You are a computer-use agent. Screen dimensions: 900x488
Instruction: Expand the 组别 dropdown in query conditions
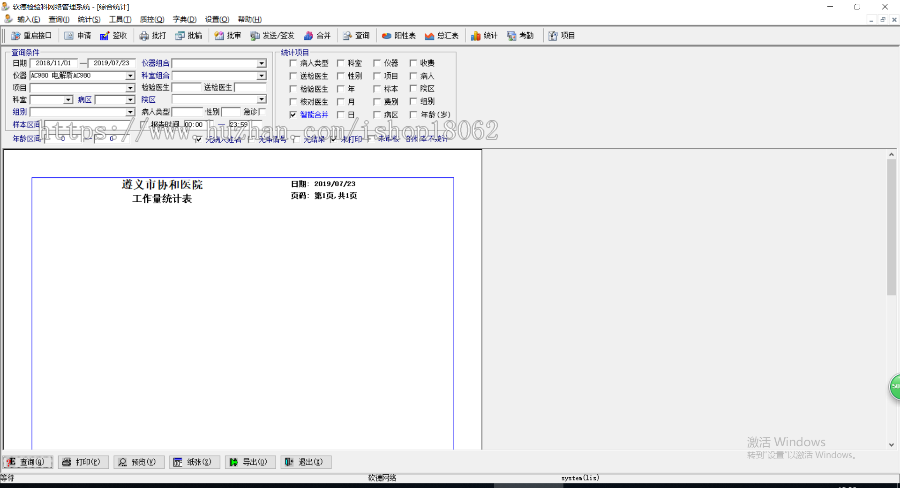(130, 112)
